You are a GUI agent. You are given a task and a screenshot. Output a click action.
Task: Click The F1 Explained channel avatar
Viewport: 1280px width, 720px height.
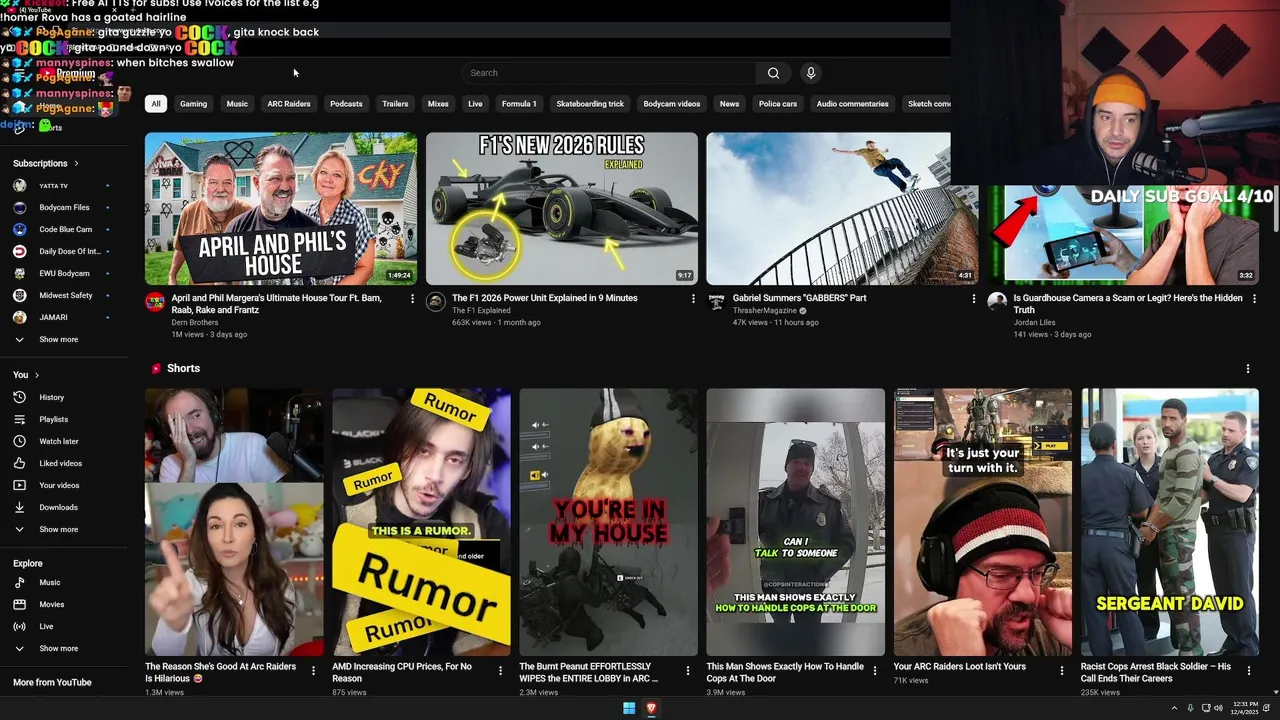pyautogui.click(x=436, y=302)
